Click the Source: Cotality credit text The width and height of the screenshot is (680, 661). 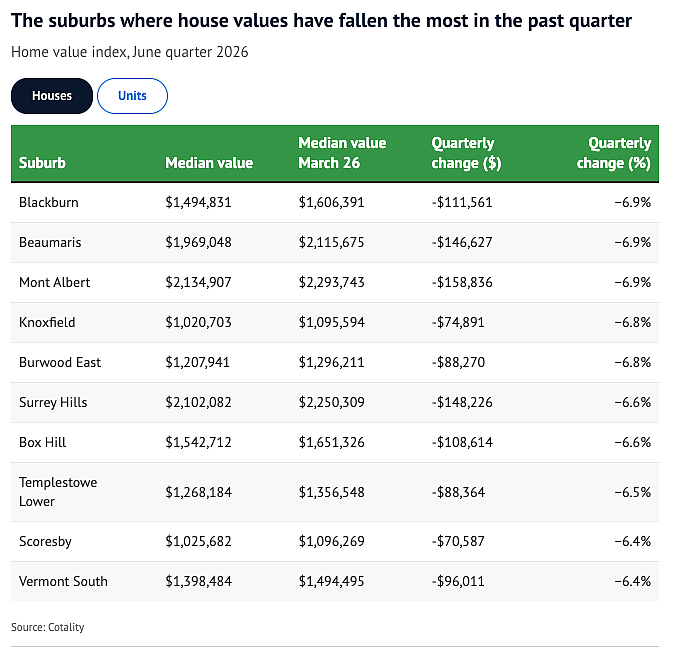[x=48, y=627]
